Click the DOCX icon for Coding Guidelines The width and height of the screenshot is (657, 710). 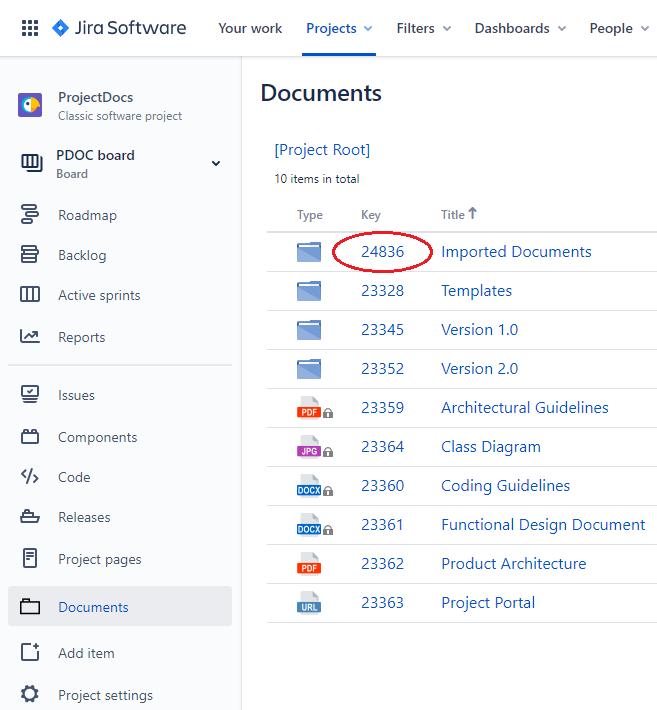coord(309,486)
